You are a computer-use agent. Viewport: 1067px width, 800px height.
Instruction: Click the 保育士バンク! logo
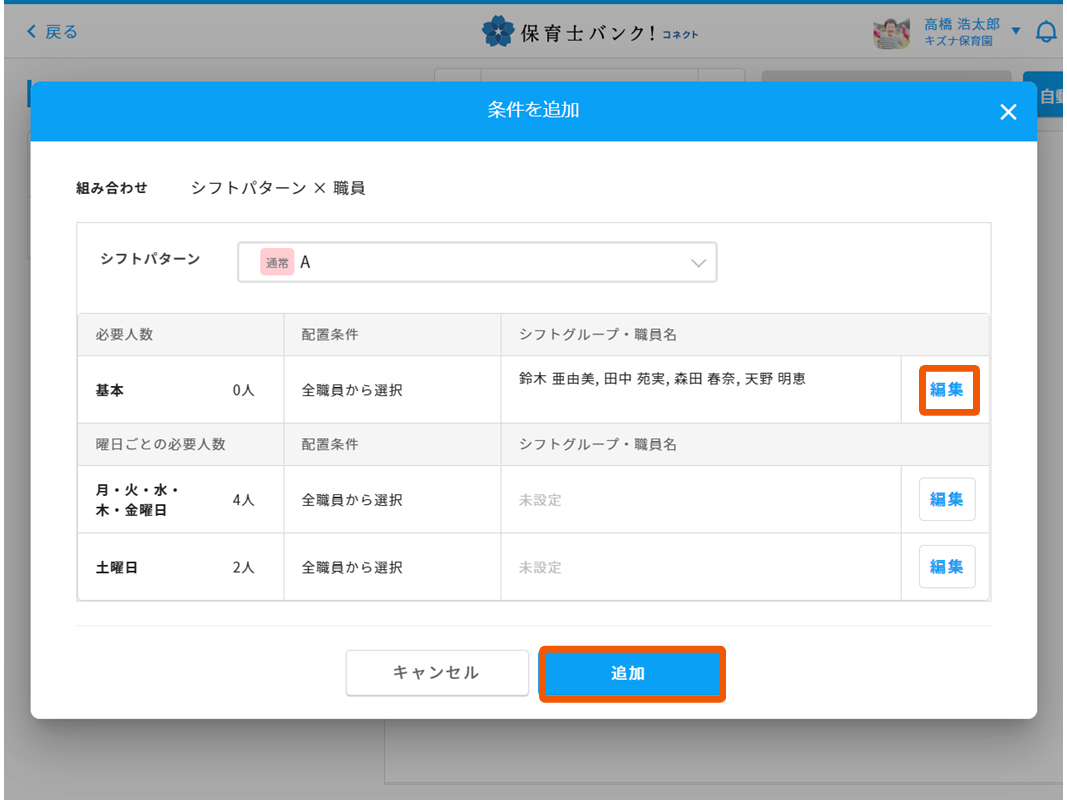click(590, 32)
